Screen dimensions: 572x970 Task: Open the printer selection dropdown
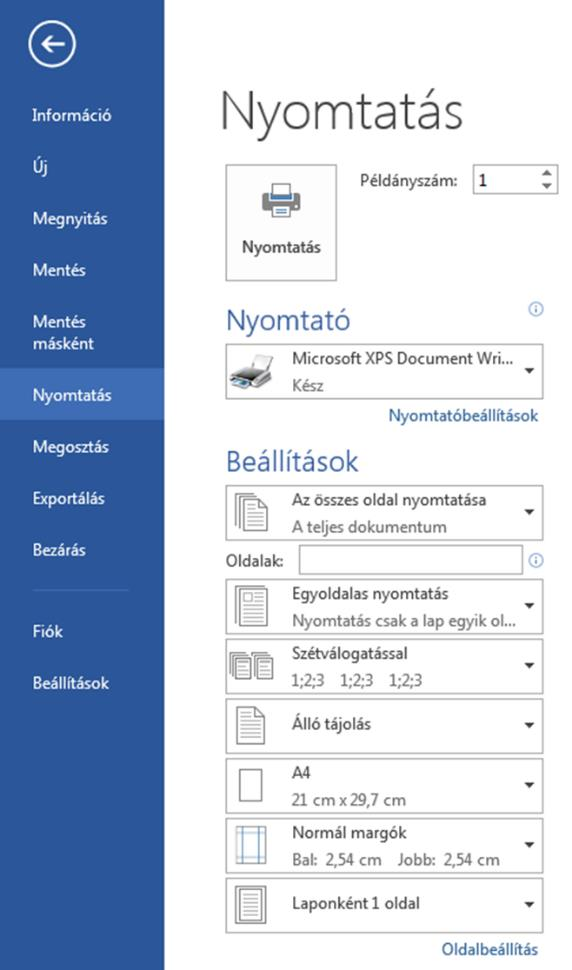click(385, 371)
